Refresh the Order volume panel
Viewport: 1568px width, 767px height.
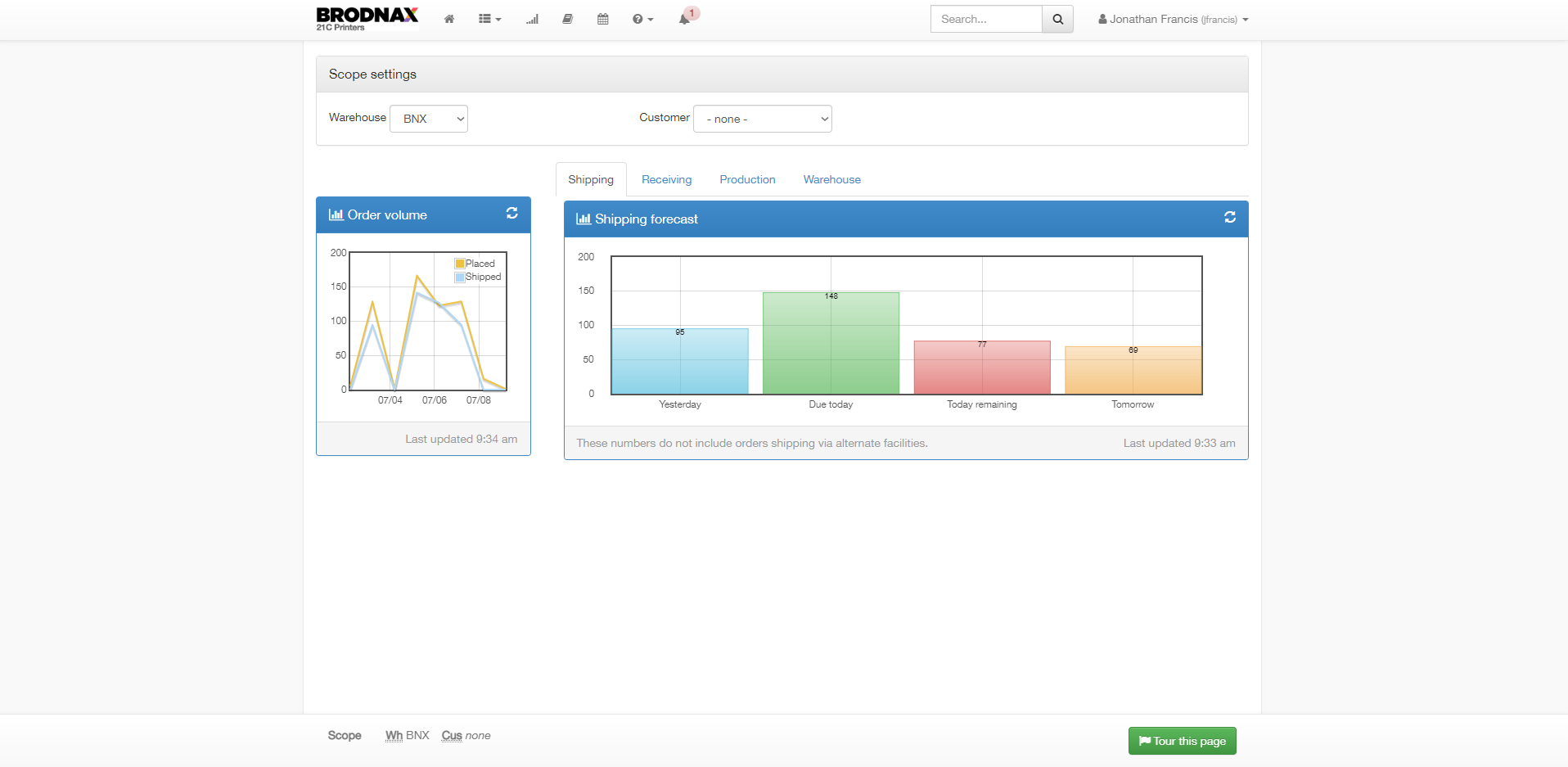tap(512, 214)
